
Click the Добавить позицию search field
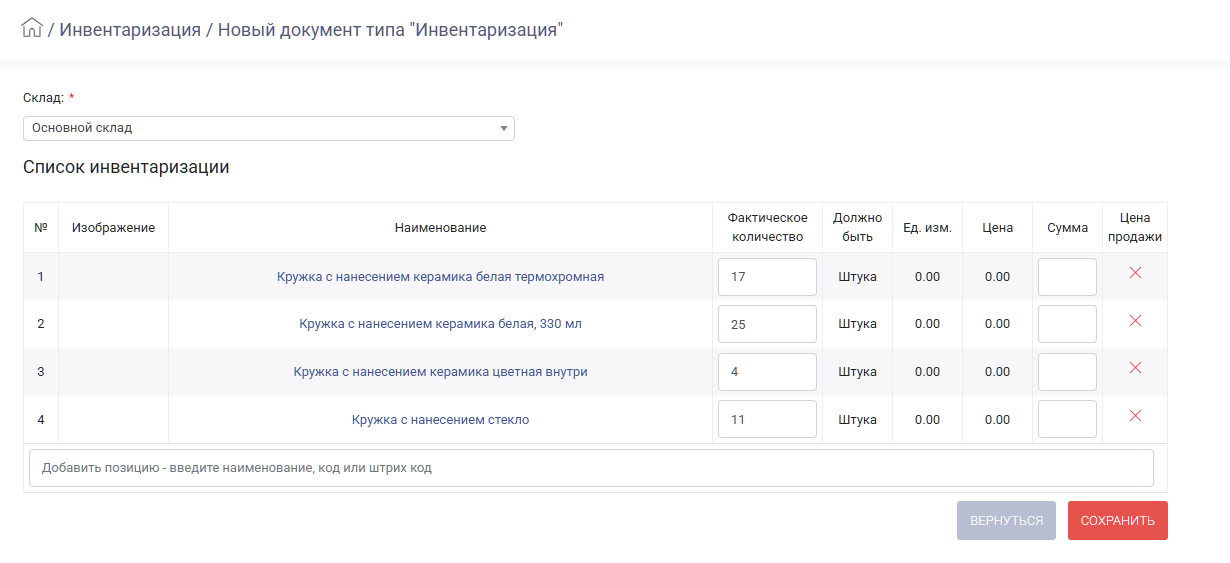(x=591, y=468)
